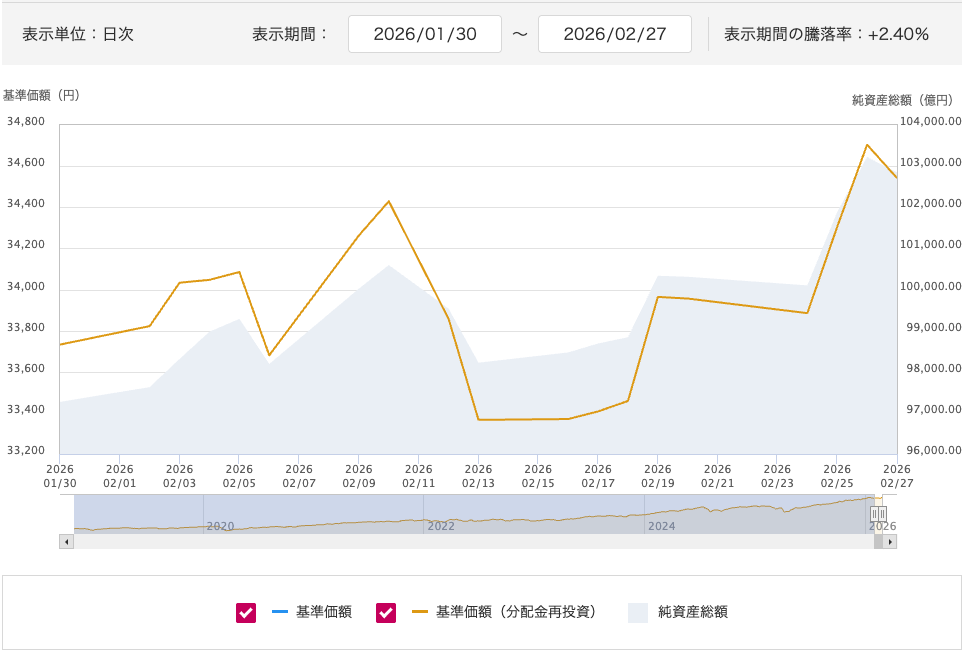Click the 表示単位：日次 label
This screenshot has height=653, width=966.
[78, 34]
